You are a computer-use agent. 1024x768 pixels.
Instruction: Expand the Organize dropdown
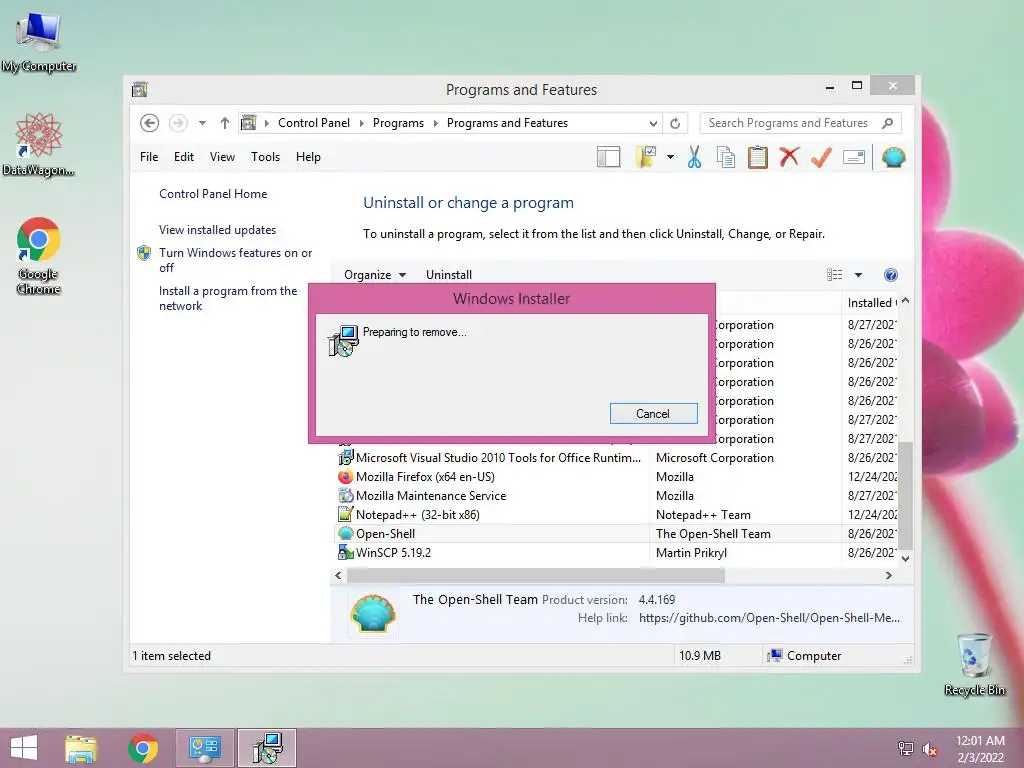[x=375, y=275]
